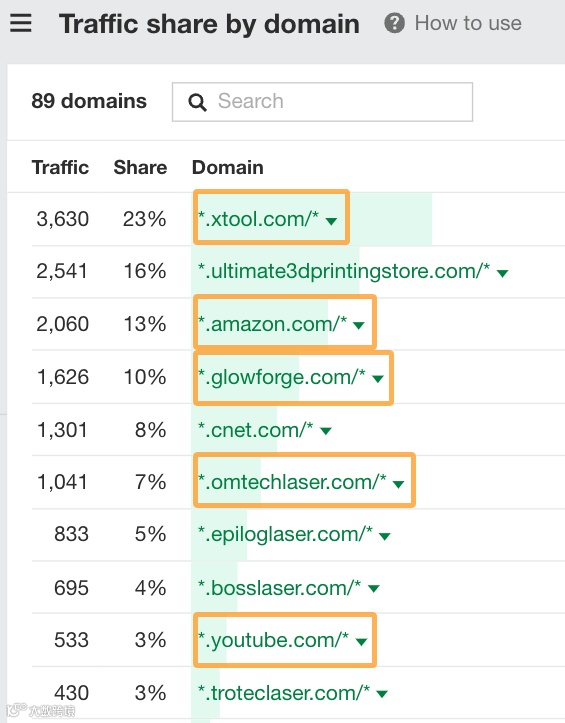Screen dimensions: 565x723
Task: Open the *.amazon.com/* domain link
Action: 272,324
